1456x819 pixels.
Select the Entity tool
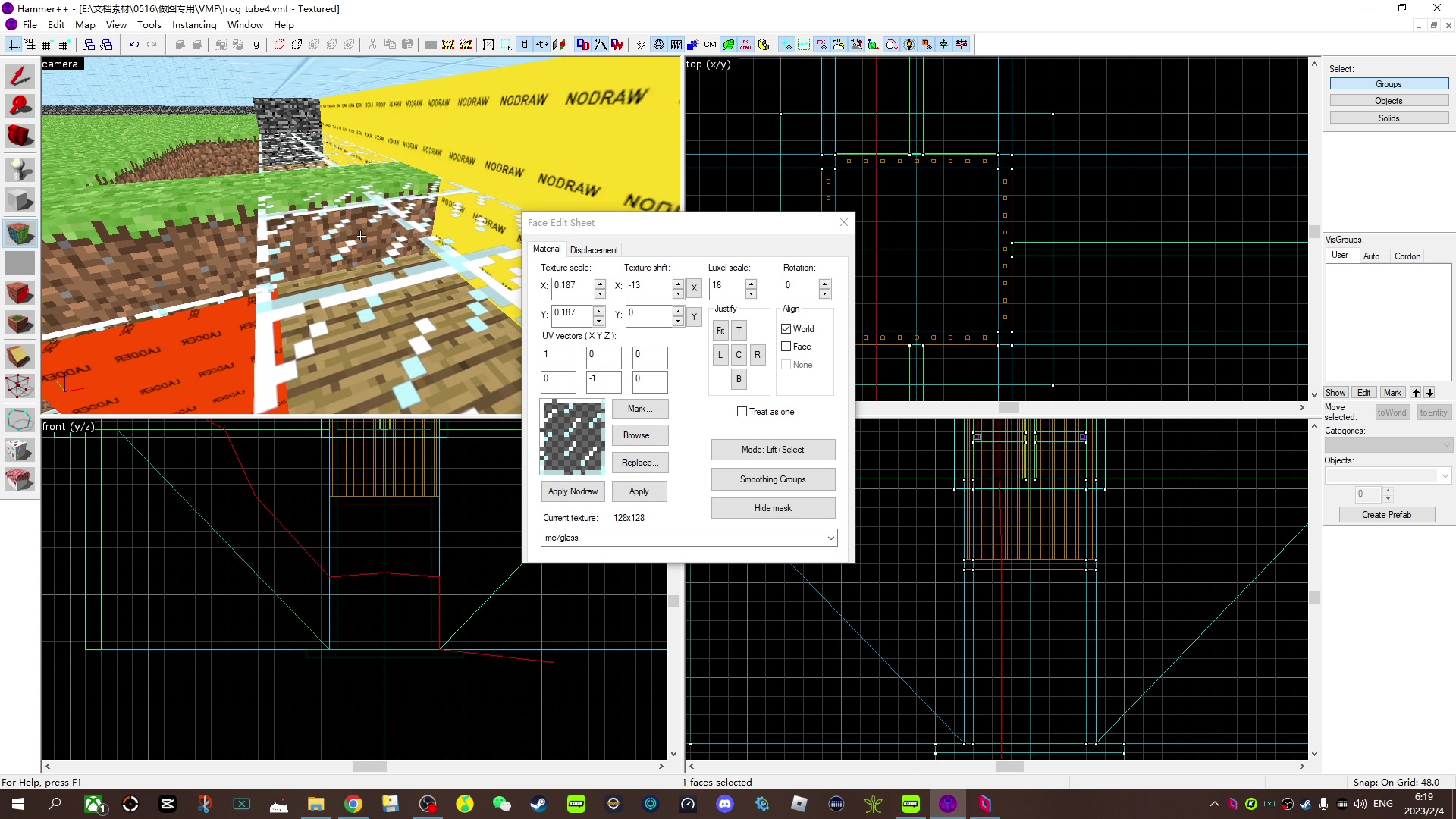20,169
